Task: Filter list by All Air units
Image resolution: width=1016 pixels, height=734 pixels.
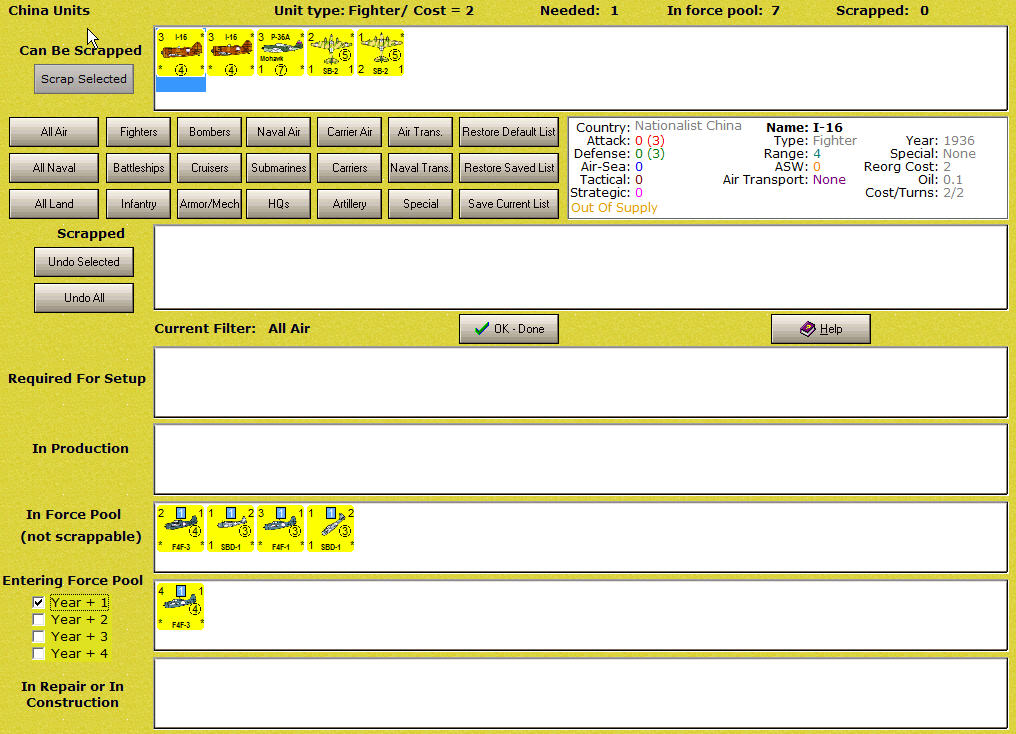Action: tap(54, 132)
